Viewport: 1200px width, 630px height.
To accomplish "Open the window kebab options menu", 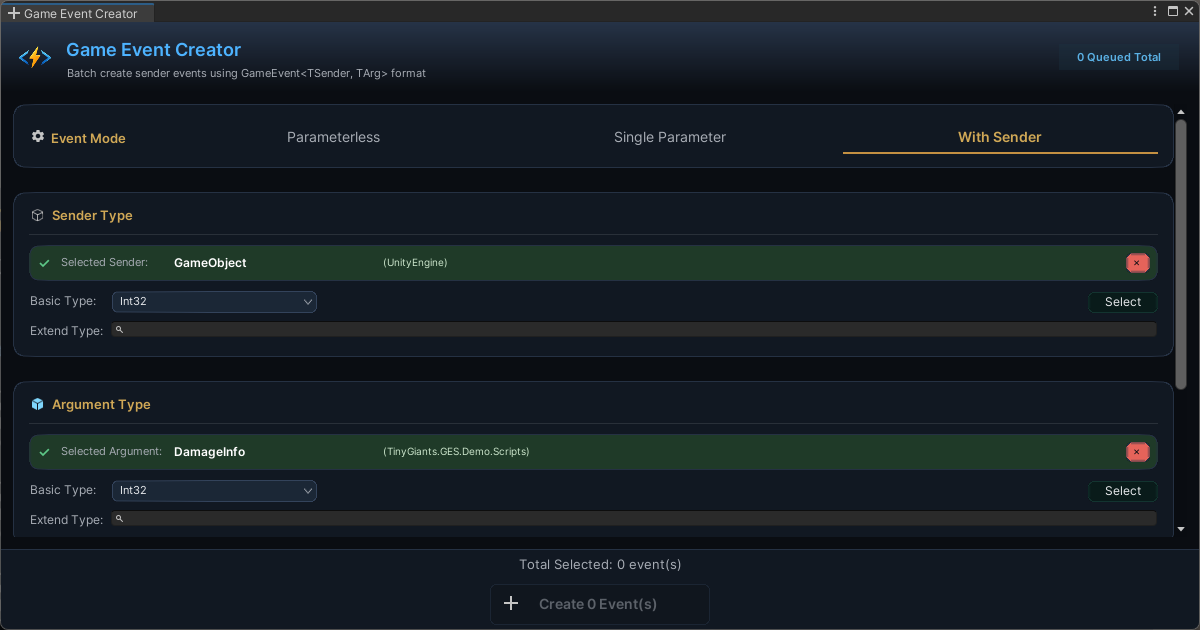I will click(x=1155, y=11).
